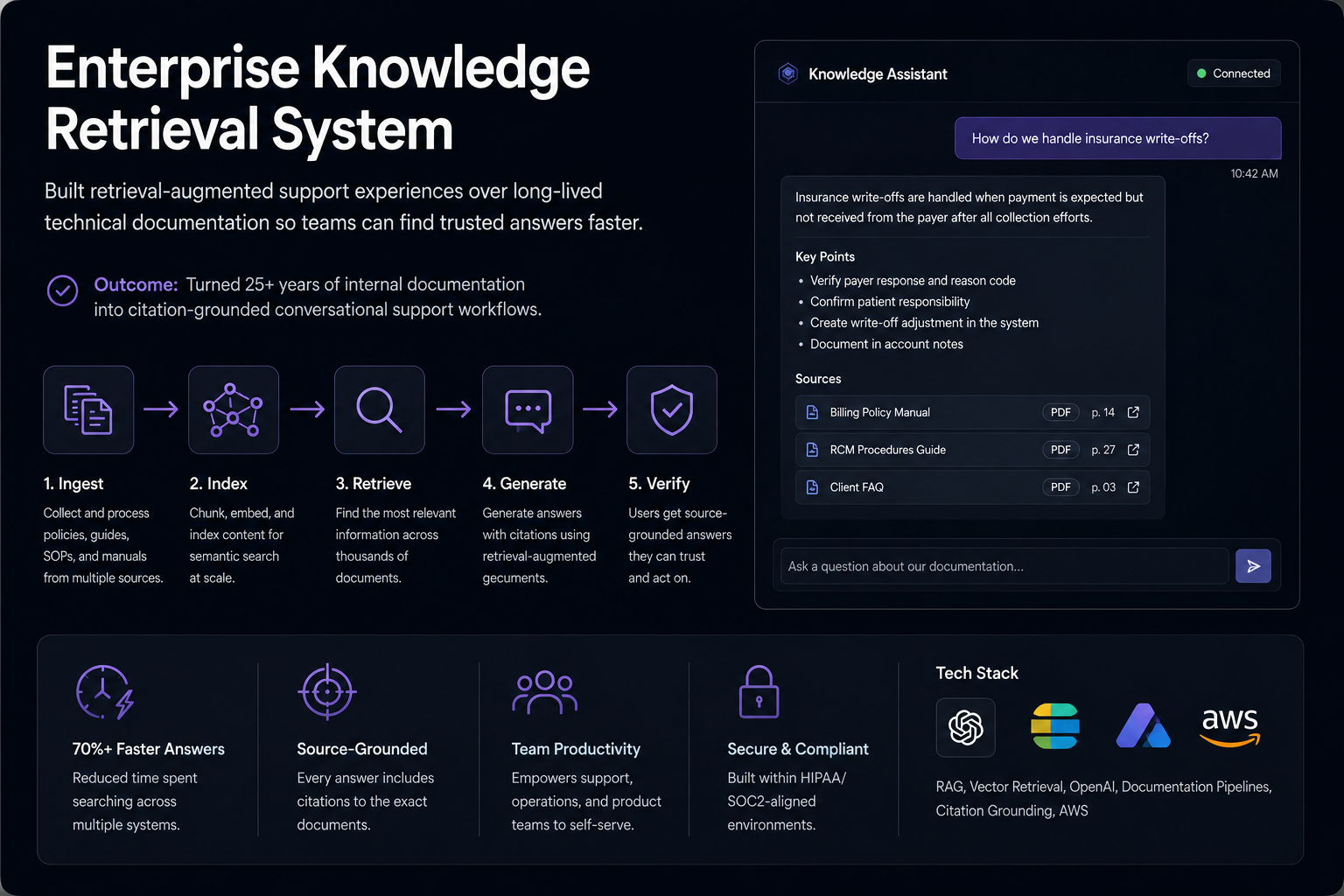The height and width of the screenshot is (896, 1344).
Task: Click the PDF tag for RCM Procedures Guide
Action: pyautogui.click(x=1060, y=450)
